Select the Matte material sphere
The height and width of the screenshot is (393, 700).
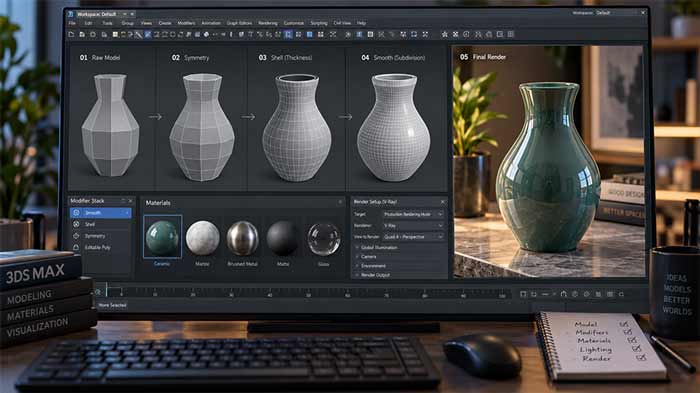(x=283, y=238)
